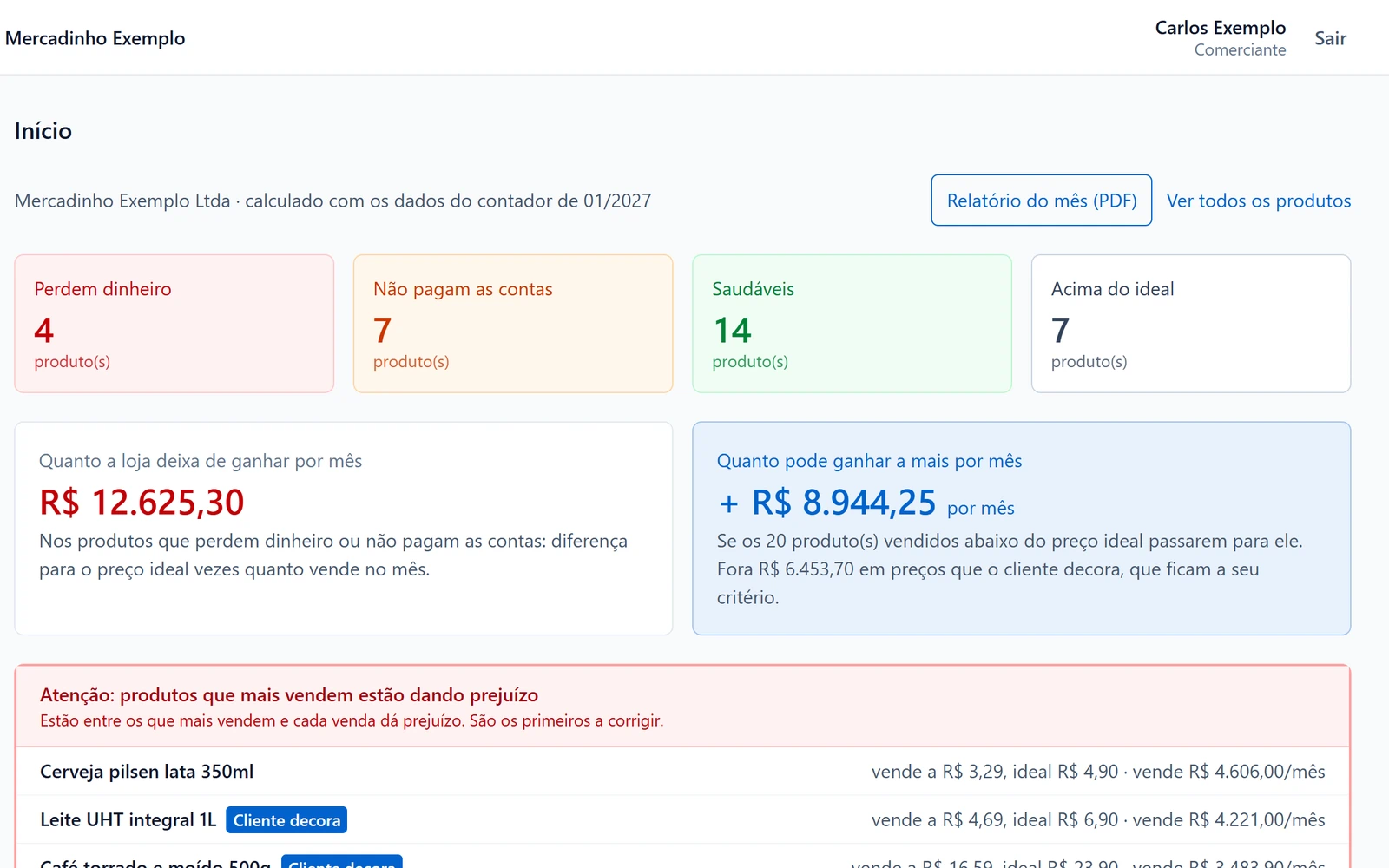This screenshot has height=868, width=1389.
Task: Click the Comerciante role label
Action: click(1240, 50)
